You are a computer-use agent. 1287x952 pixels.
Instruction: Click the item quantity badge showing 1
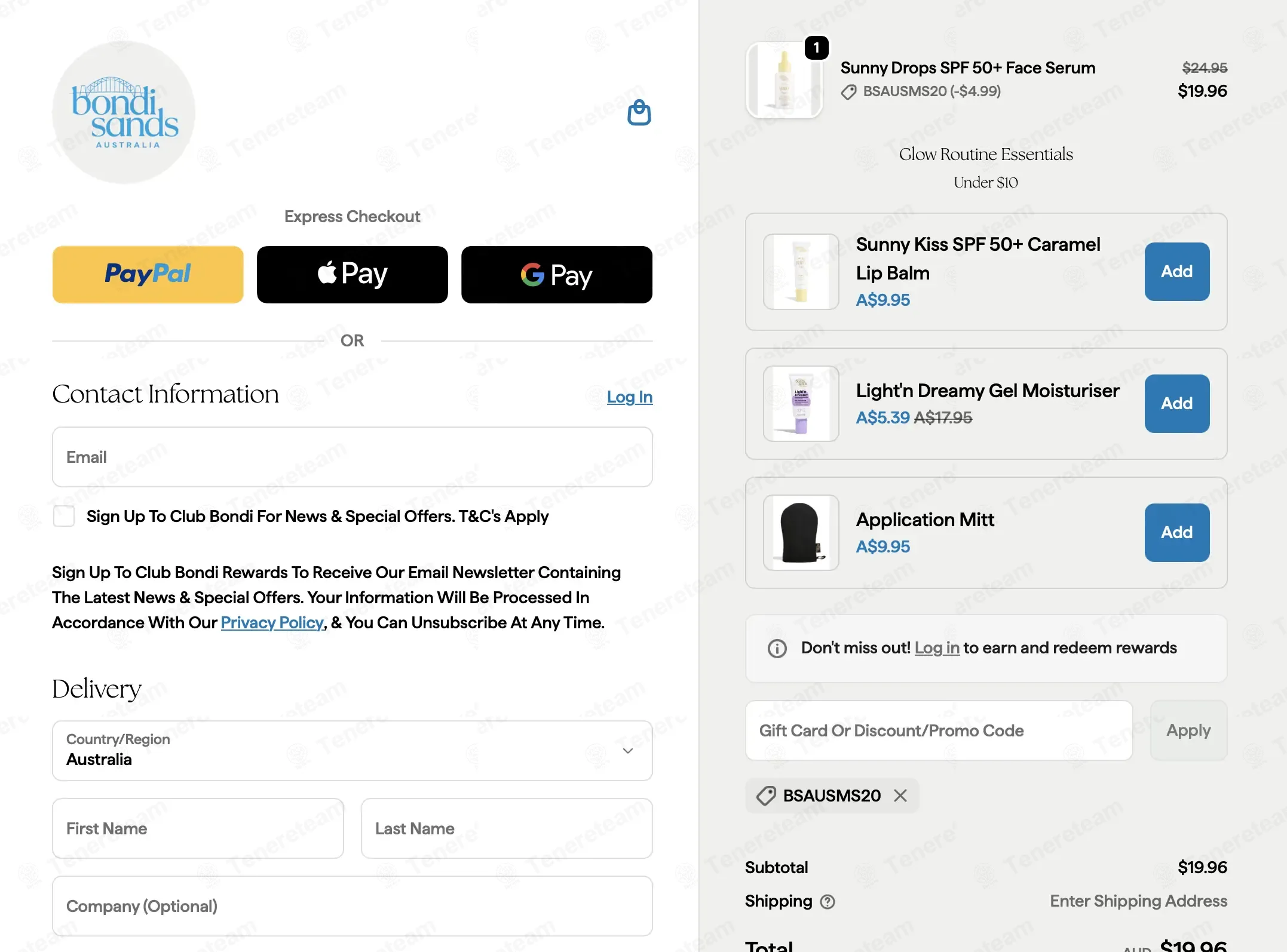(x=817, y=48)
